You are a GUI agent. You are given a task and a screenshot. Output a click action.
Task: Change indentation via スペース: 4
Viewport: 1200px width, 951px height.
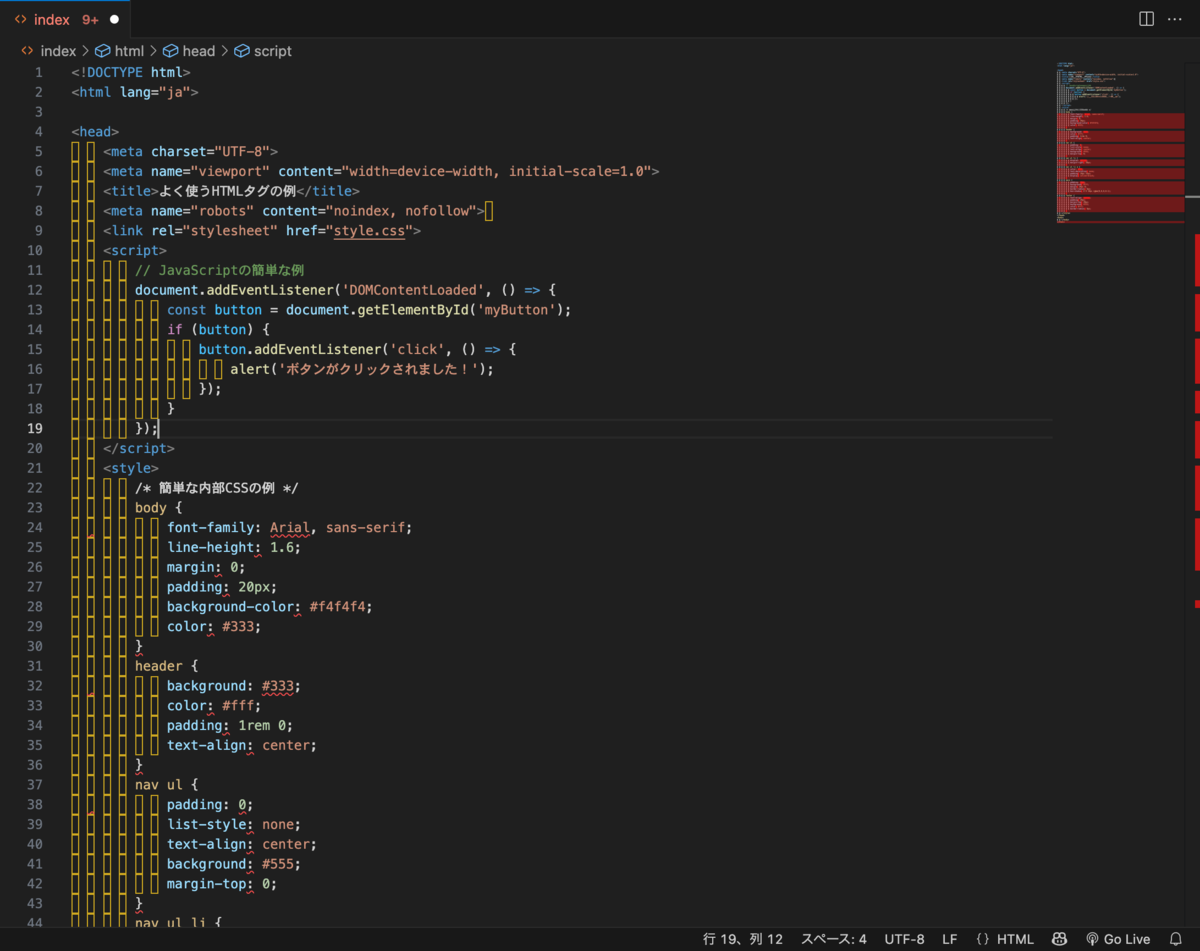pos(834,939)
